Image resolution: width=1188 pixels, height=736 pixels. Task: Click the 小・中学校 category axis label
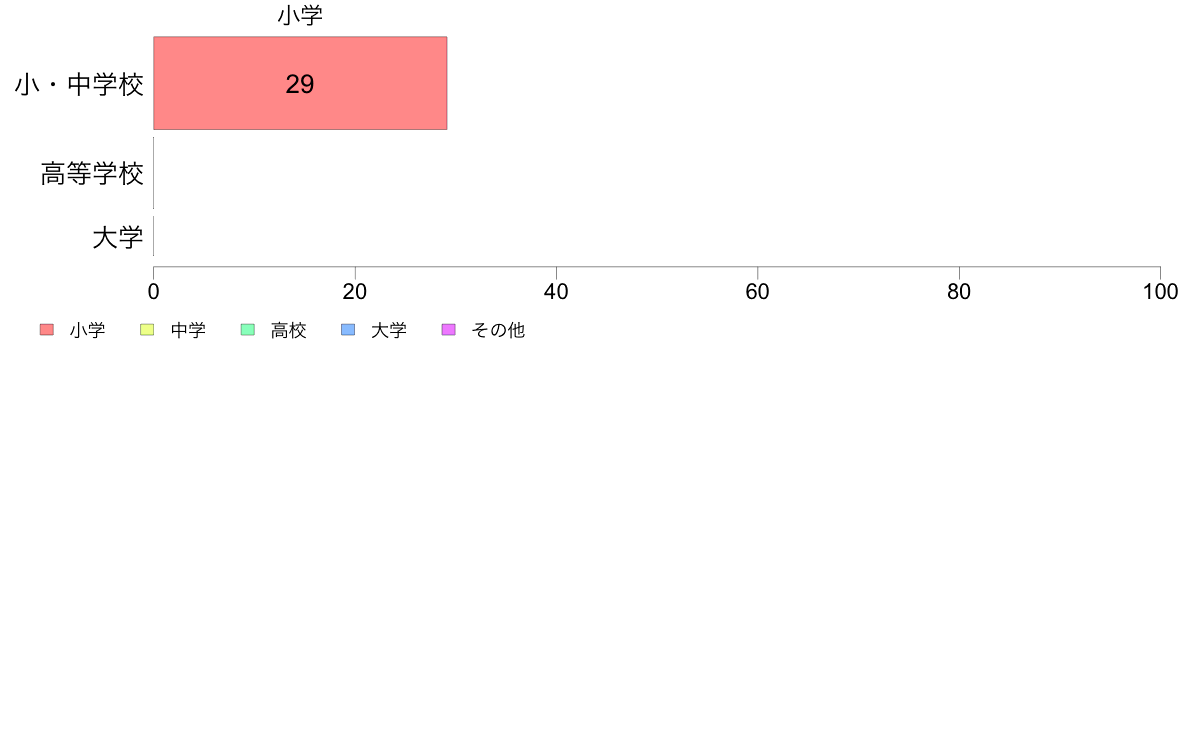pos(79,84)
